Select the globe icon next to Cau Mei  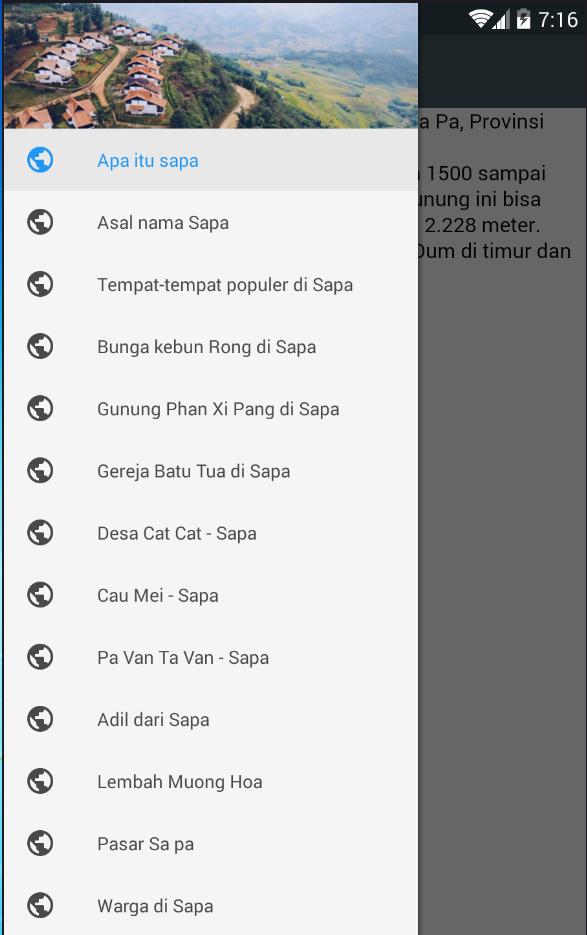coord(40,595)
